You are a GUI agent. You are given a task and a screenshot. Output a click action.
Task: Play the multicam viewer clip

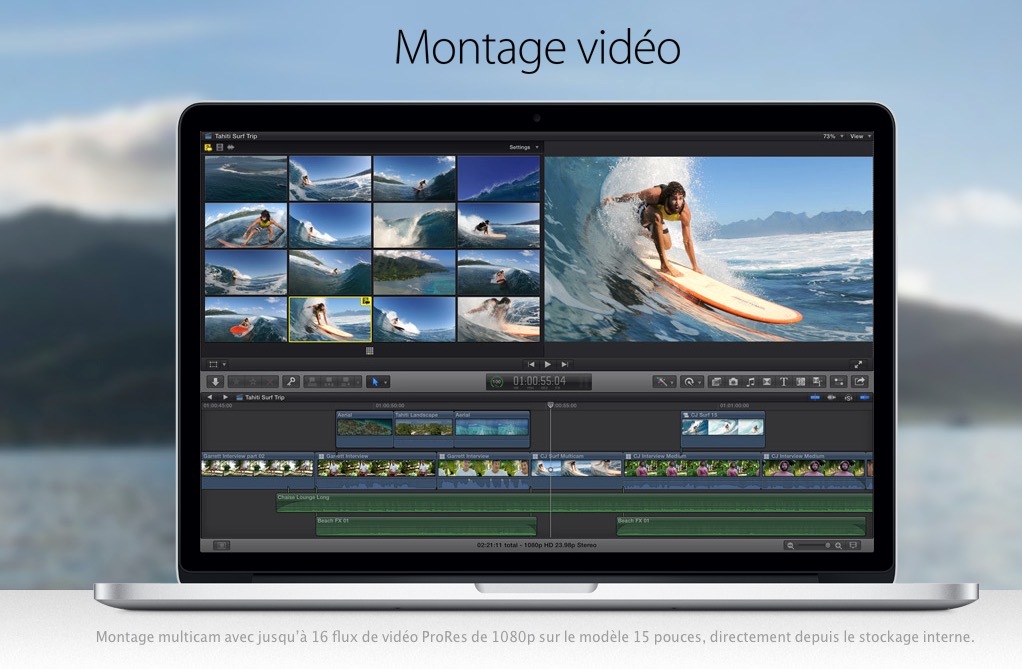548,364
